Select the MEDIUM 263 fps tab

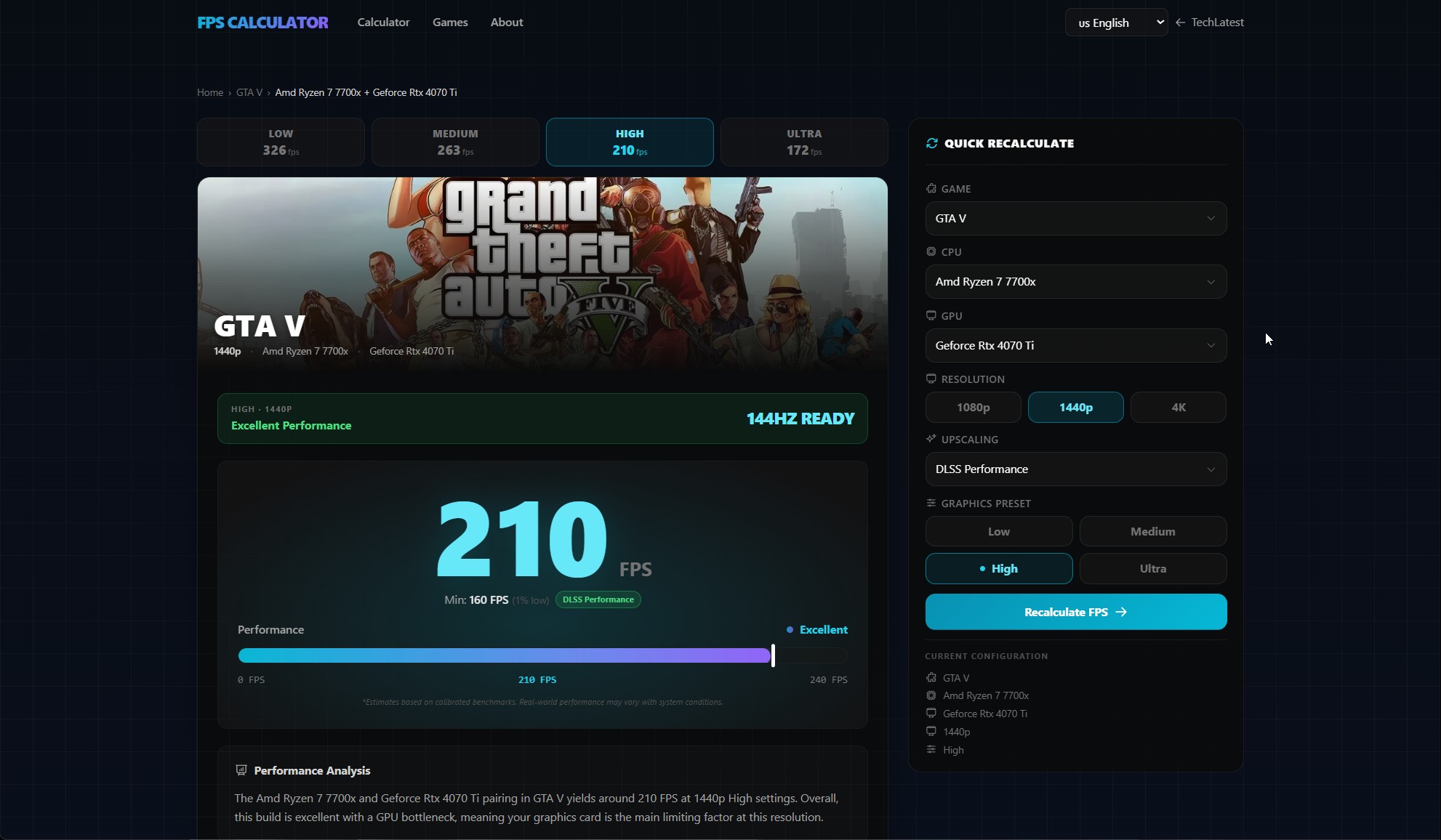click(x=455, y=142)
